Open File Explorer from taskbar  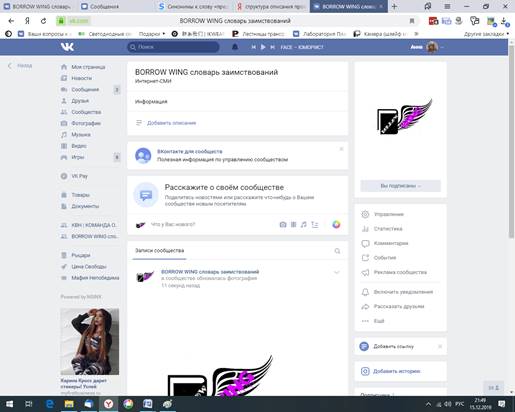69,404
